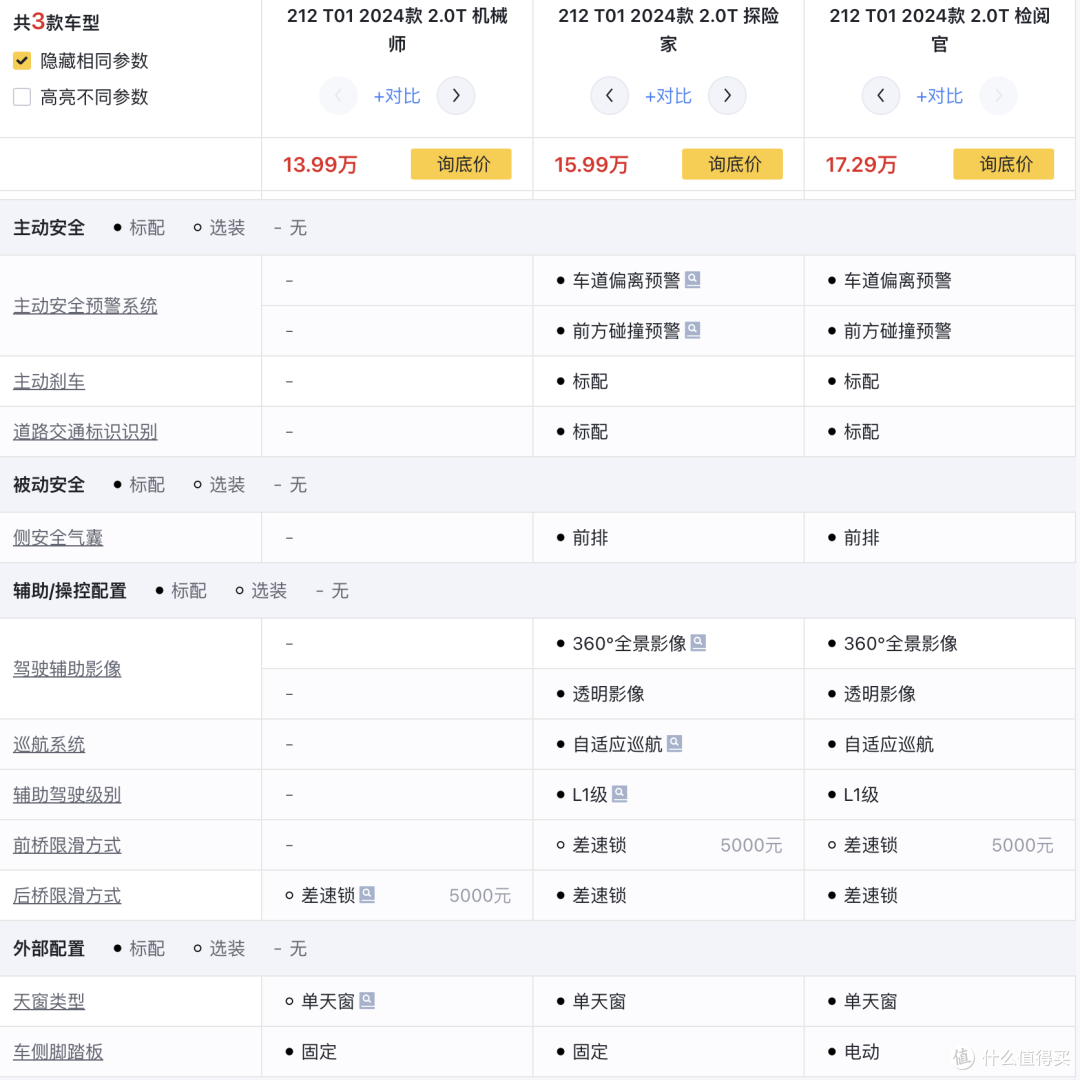Open image icon next to 机械师 单天窗
1080x1080 pixels.
[x=368, y=1000]
